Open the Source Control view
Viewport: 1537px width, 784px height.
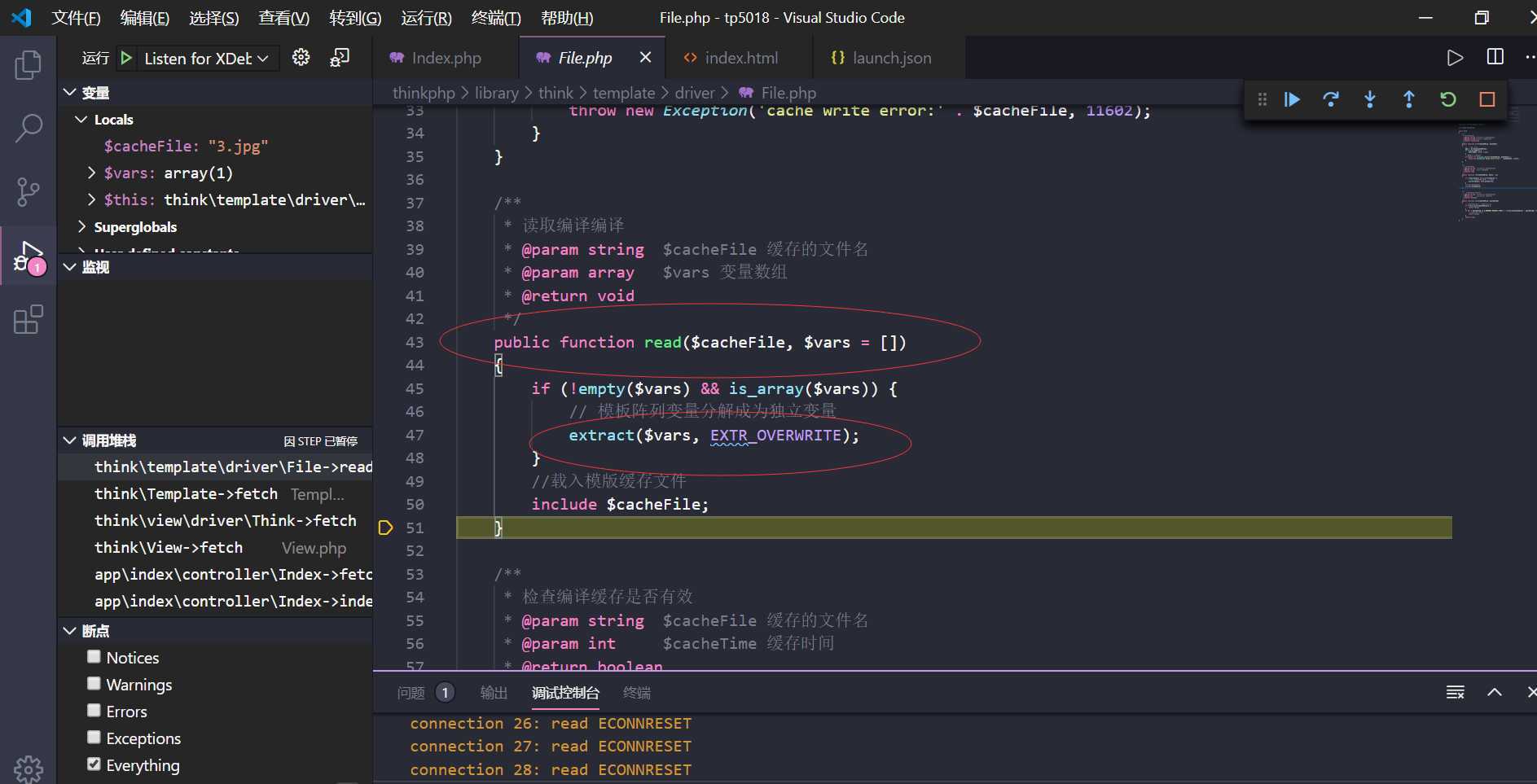(29, 192)
